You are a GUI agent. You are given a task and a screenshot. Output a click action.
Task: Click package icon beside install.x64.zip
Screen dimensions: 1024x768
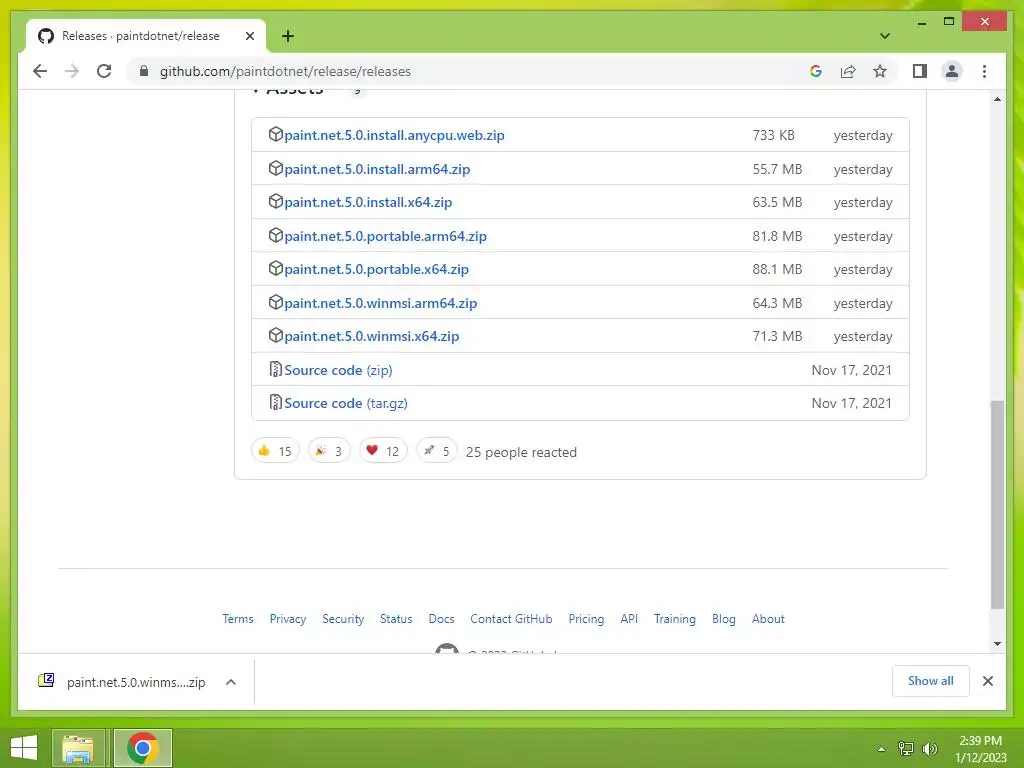(276, 201)
